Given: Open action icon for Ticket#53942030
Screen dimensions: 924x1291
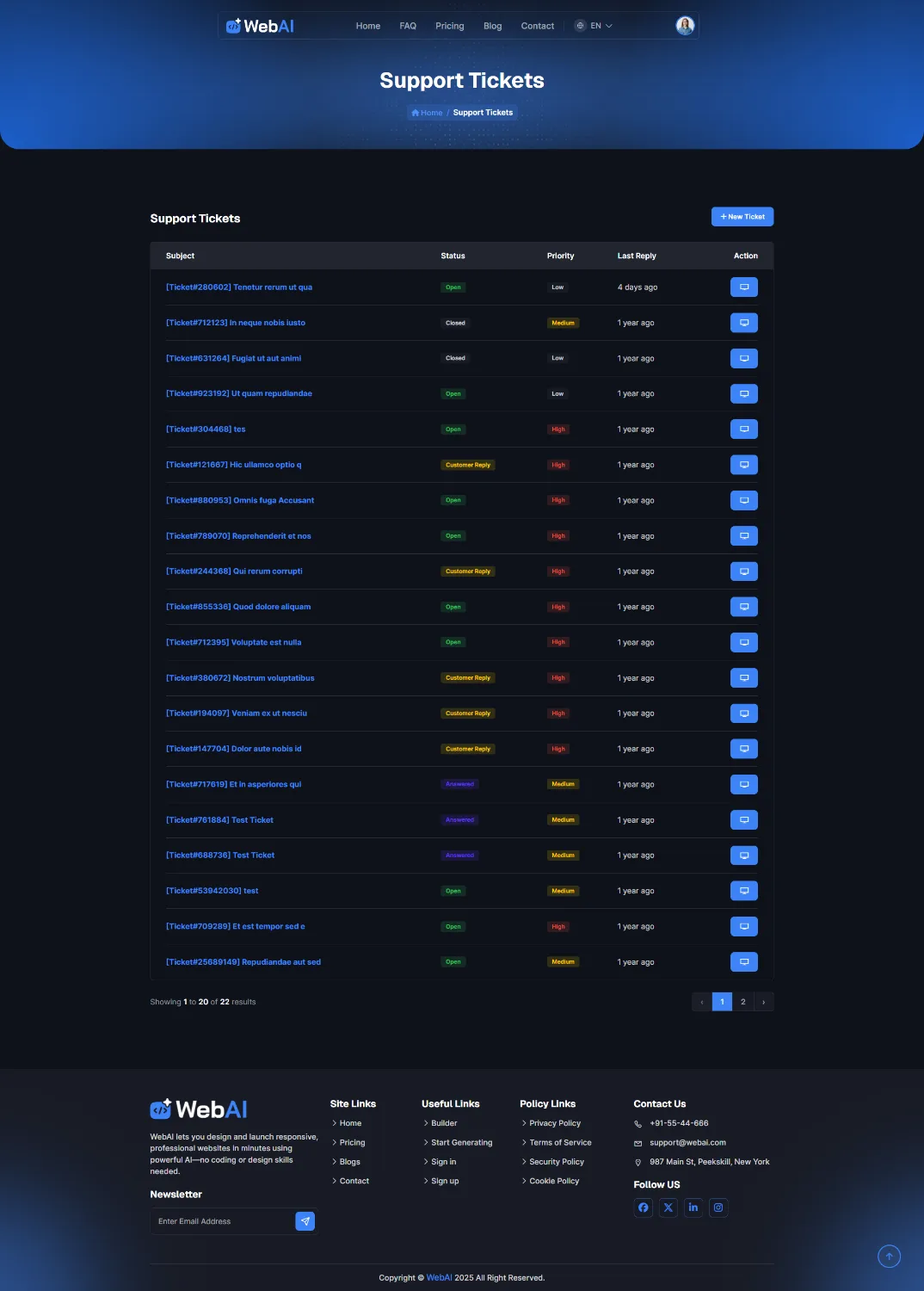Looking at the screenshot, I should (x=743, y=891).
